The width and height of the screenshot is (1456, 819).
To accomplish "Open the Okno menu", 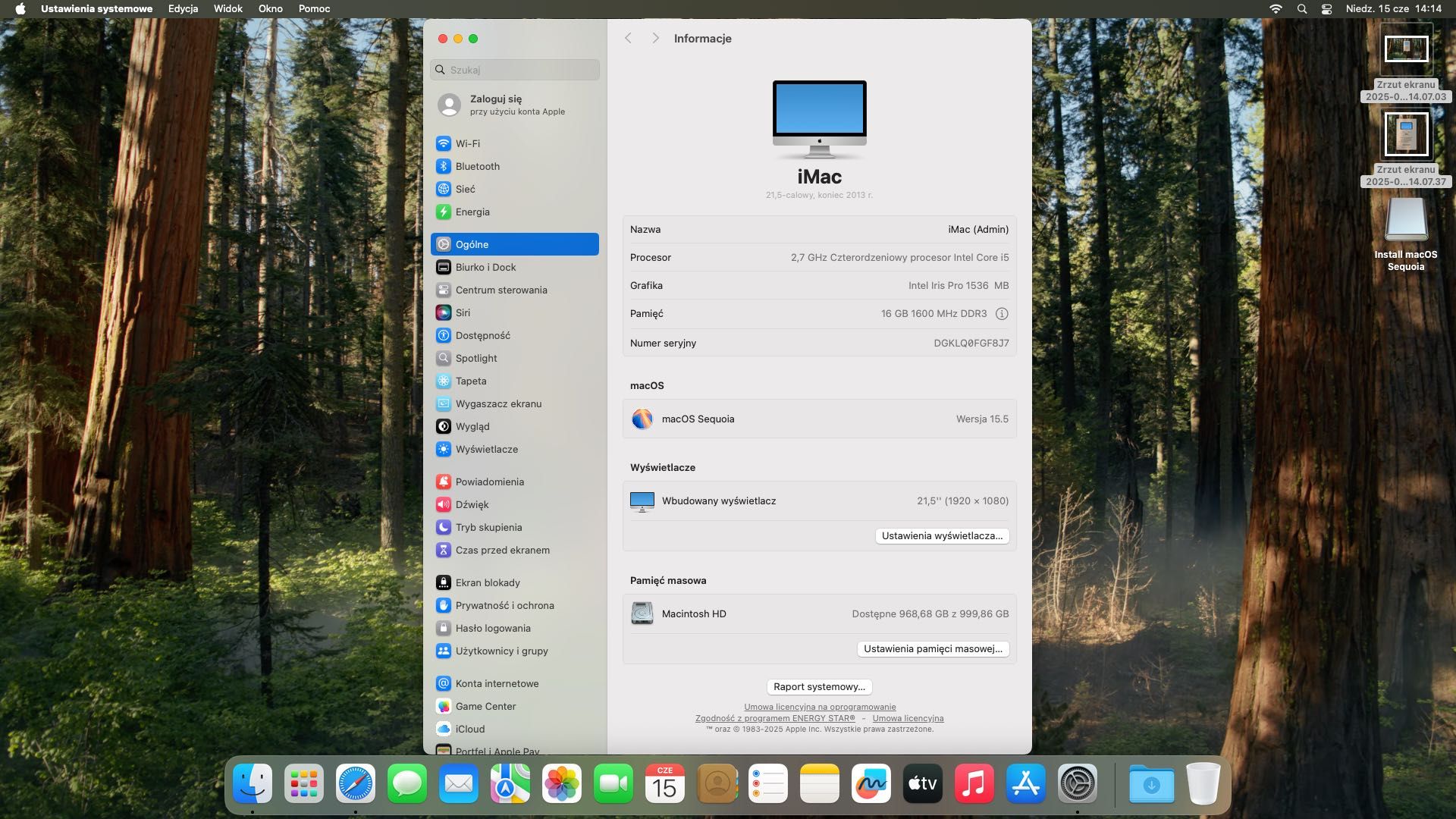I will [x=270, y=8].
